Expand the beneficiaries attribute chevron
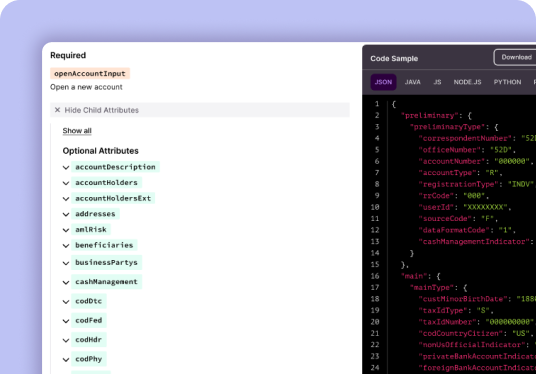Screen dimensions: 536x374 pos(66,245)
